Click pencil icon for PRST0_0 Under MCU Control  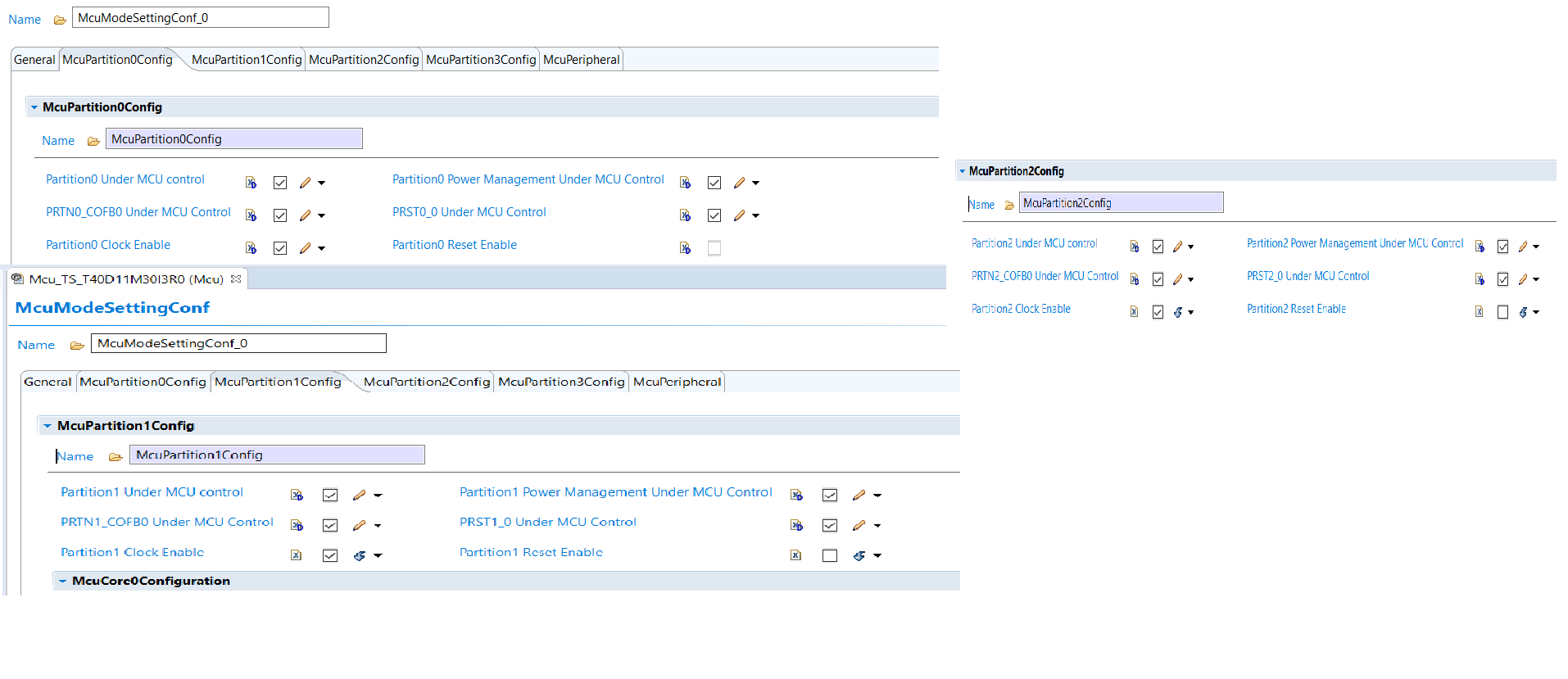(x=739, y=215)
